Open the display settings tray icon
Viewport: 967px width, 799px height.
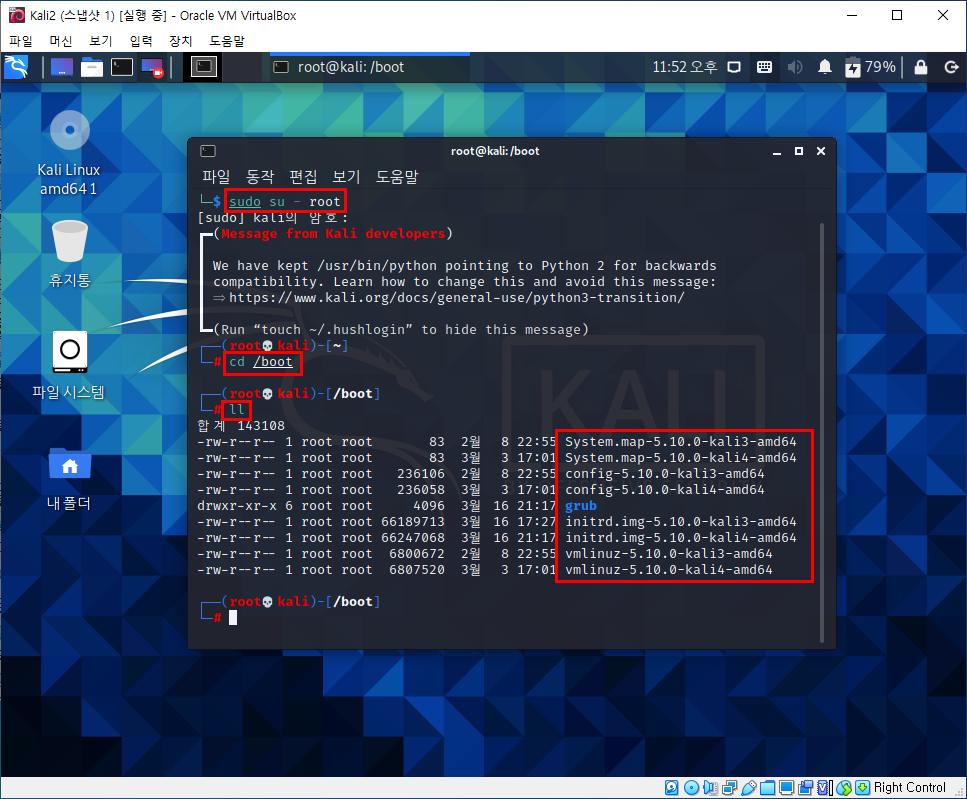[x=734, y=67]
